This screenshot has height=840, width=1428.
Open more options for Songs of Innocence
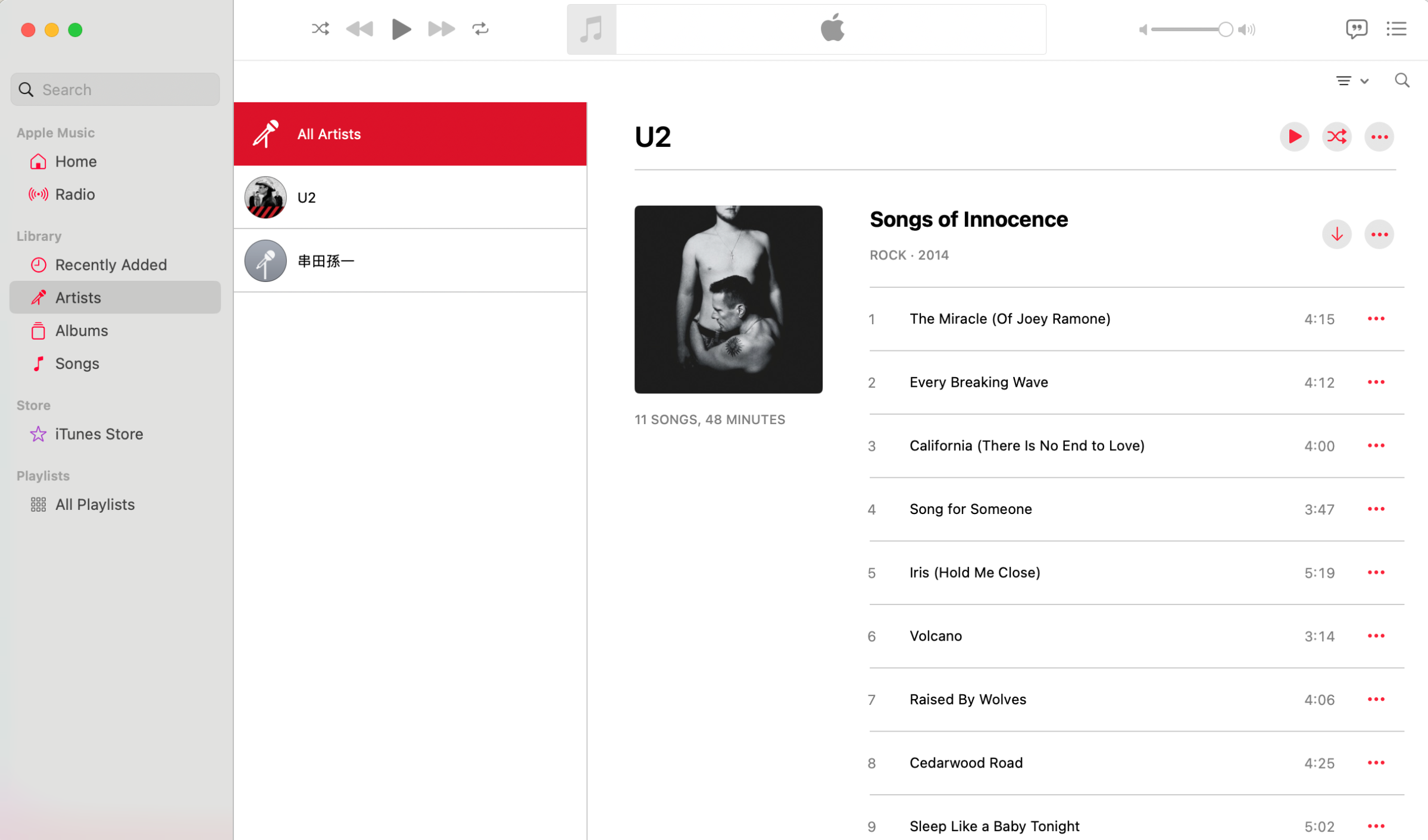click(1379, 234)
